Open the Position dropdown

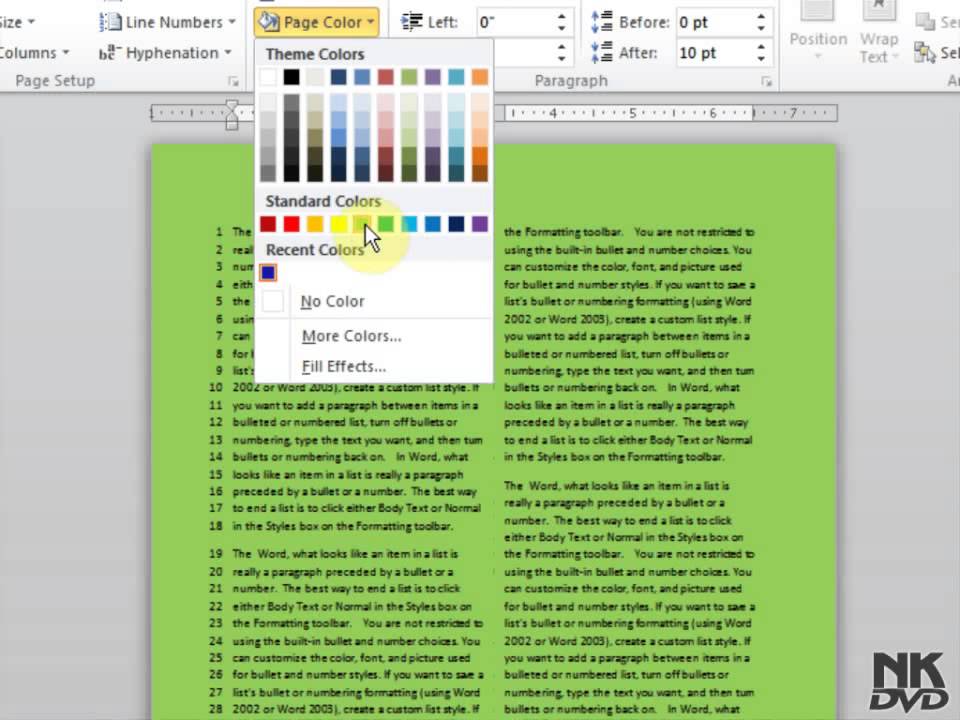[818, 31]
